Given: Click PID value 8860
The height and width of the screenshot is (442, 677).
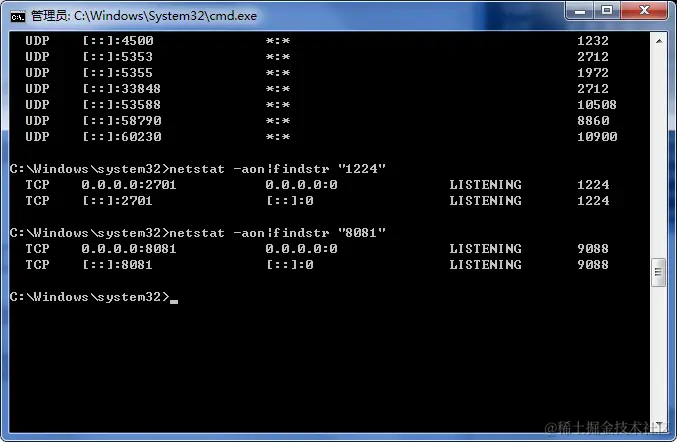Looking at the screenshot, I should 593,120.
